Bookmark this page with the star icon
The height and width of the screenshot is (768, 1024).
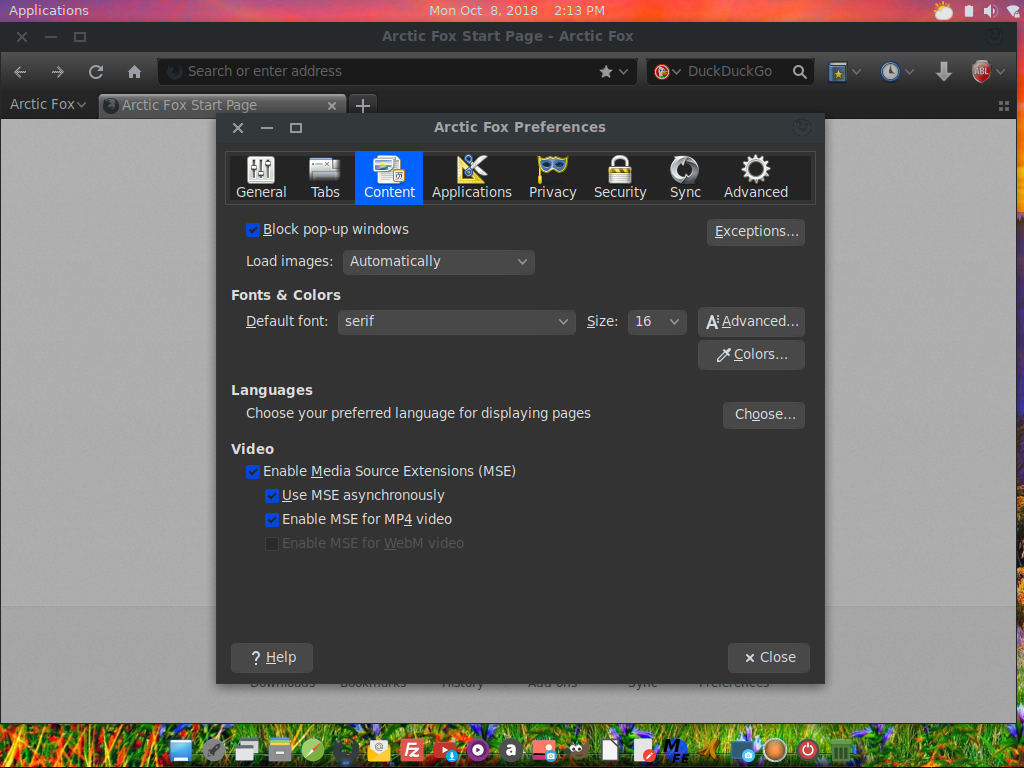pyautogui.click(x=606, y=72)
